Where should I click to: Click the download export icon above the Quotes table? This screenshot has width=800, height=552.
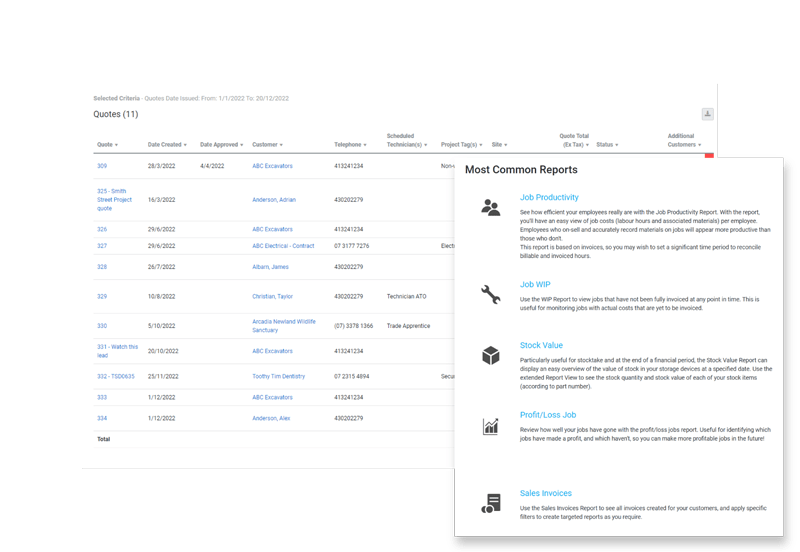pos(707,114)
